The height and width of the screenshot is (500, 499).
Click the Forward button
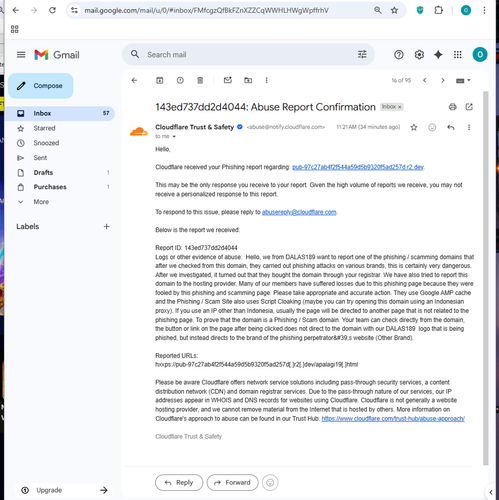233,482
